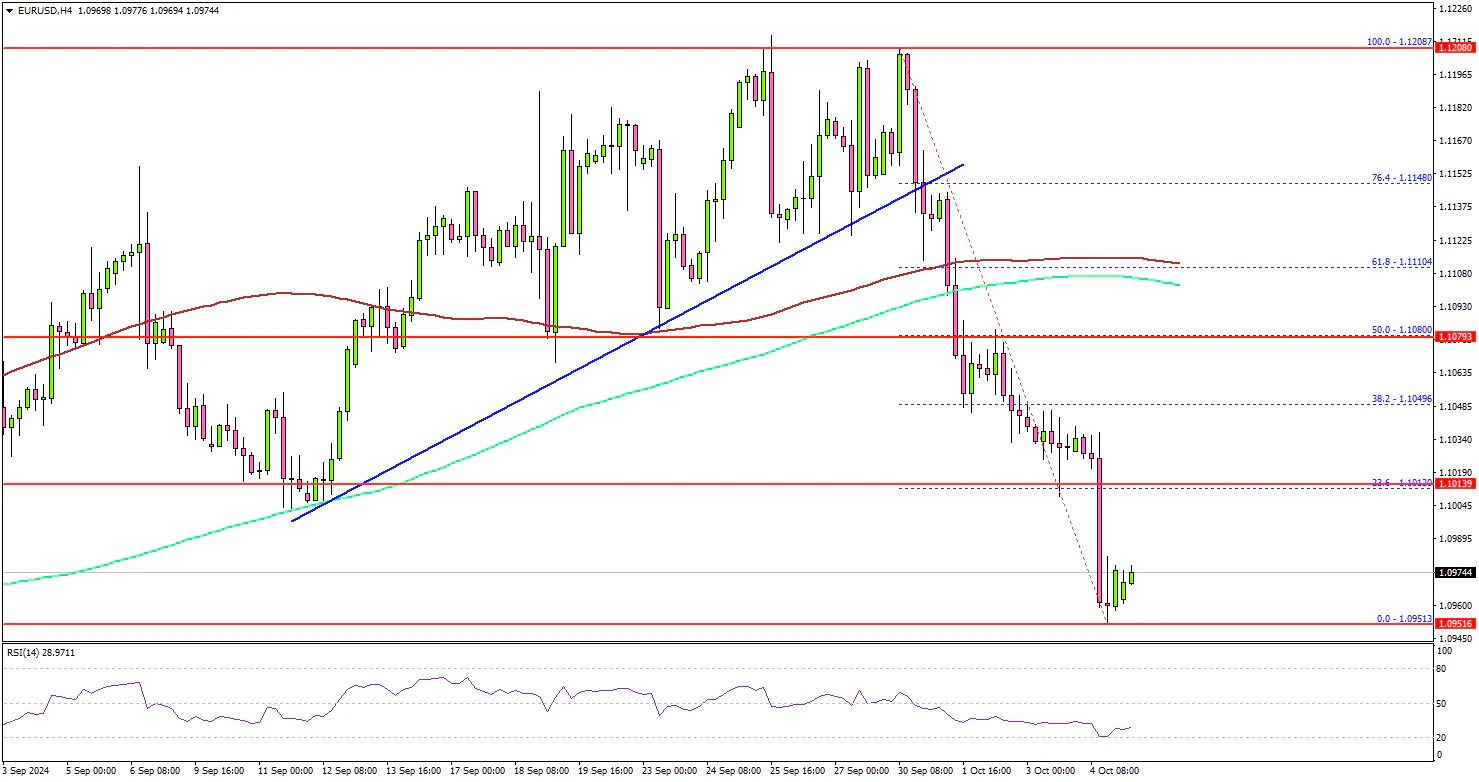Click the purple RSI line
The height and width of the screenshot is (782, 1479).
point(400,689)
